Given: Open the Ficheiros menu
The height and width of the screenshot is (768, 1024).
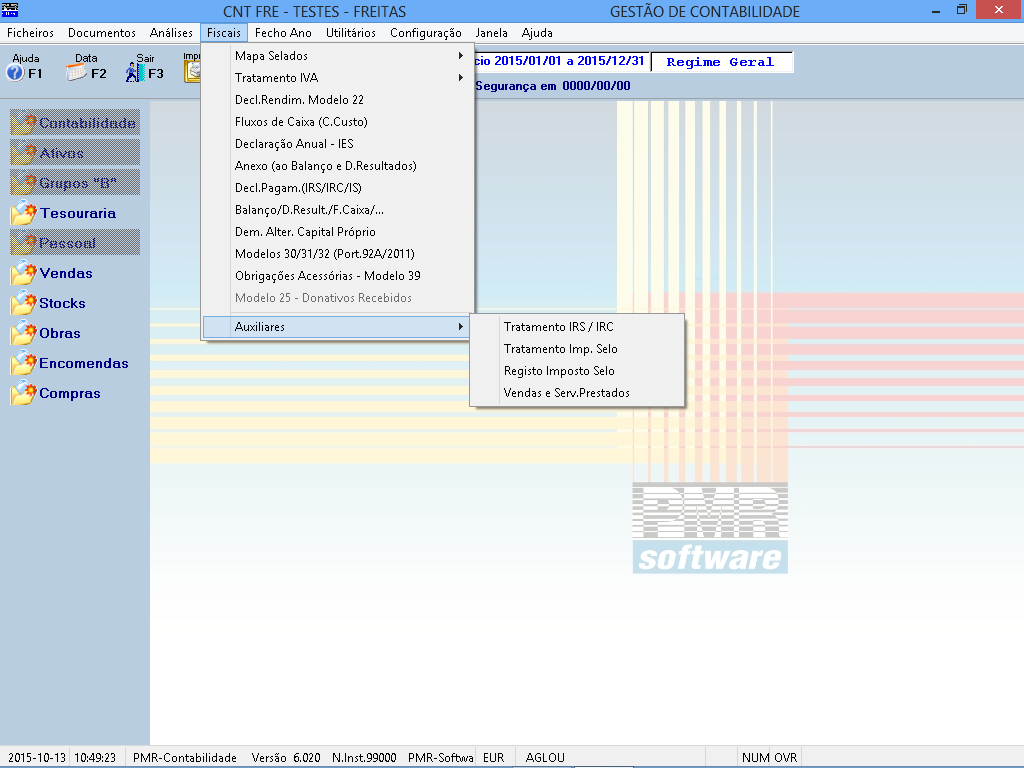Looking at the screenshot, I should (x=30, y=33).
